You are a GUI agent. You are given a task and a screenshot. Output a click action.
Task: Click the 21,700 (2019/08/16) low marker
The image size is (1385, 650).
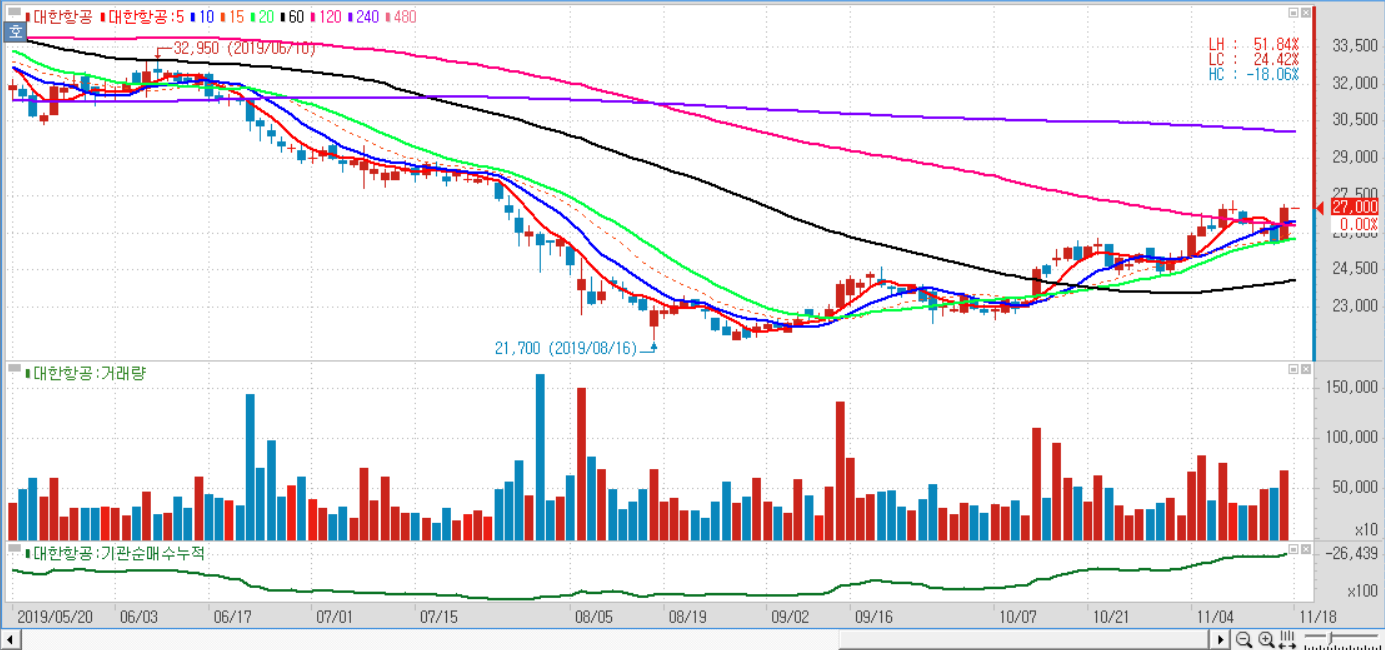566,348
